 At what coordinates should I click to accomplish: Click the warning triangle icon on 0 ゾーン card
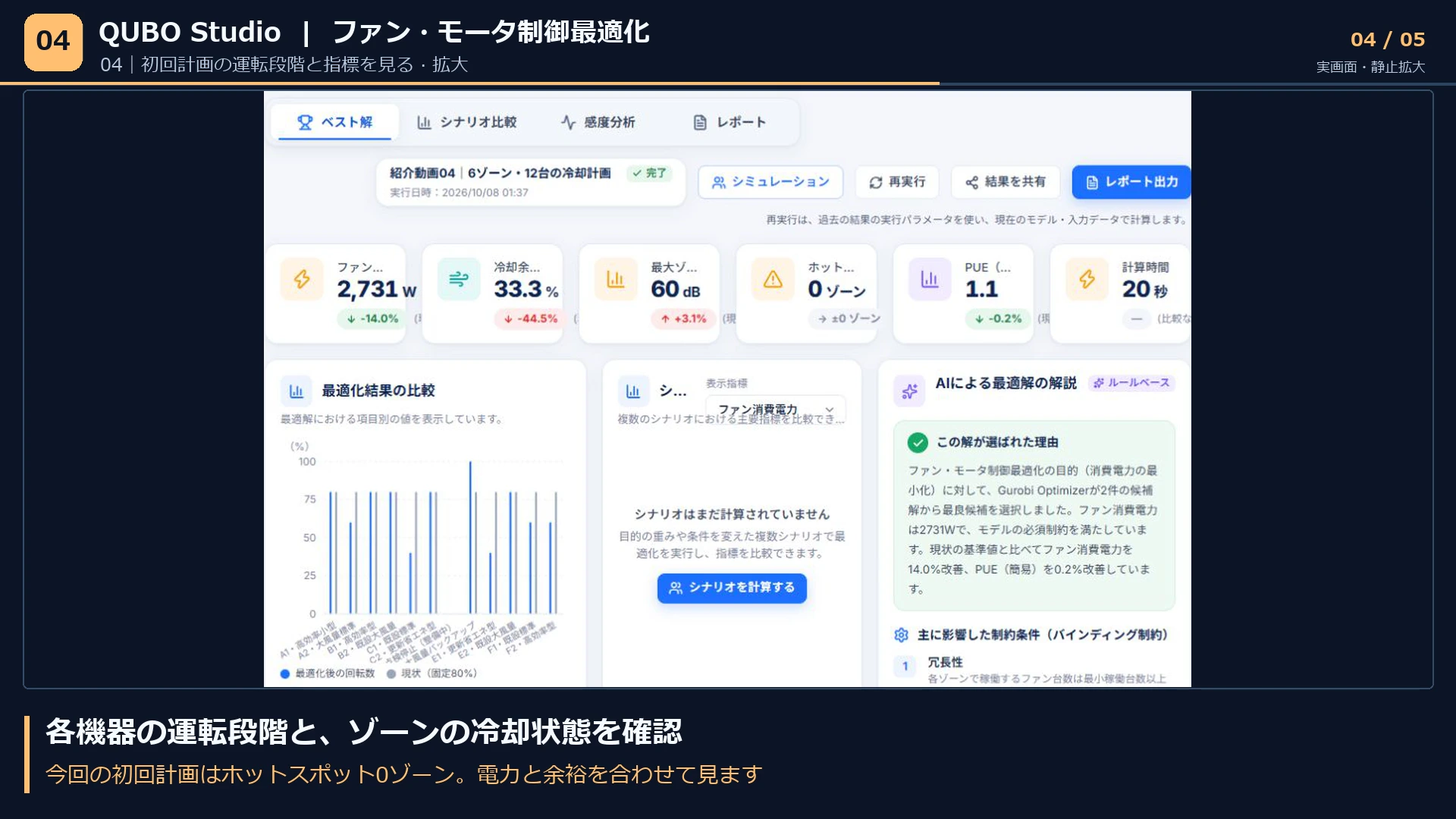[x=773, y=279]
